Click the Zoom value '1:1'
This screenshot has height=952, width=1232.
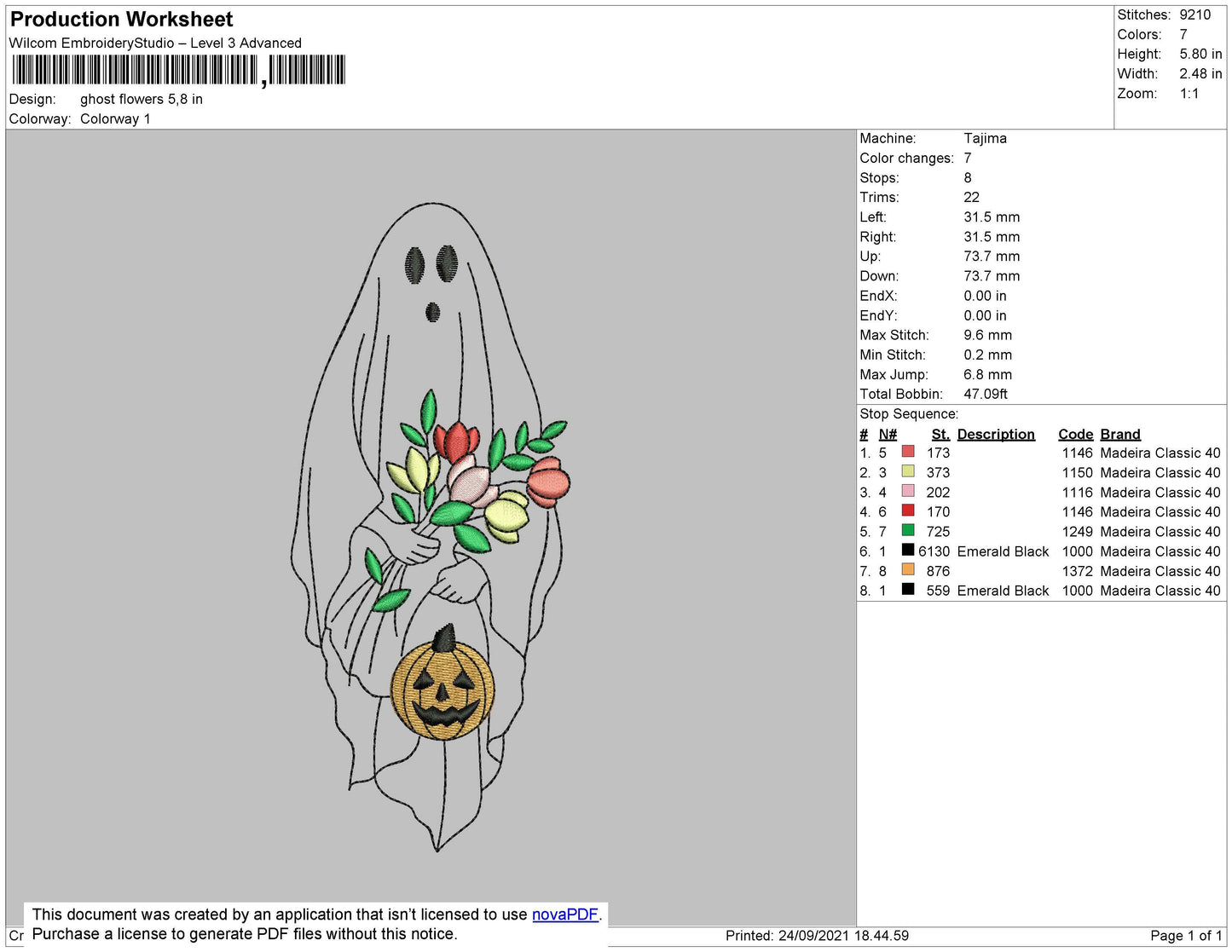1189,94
